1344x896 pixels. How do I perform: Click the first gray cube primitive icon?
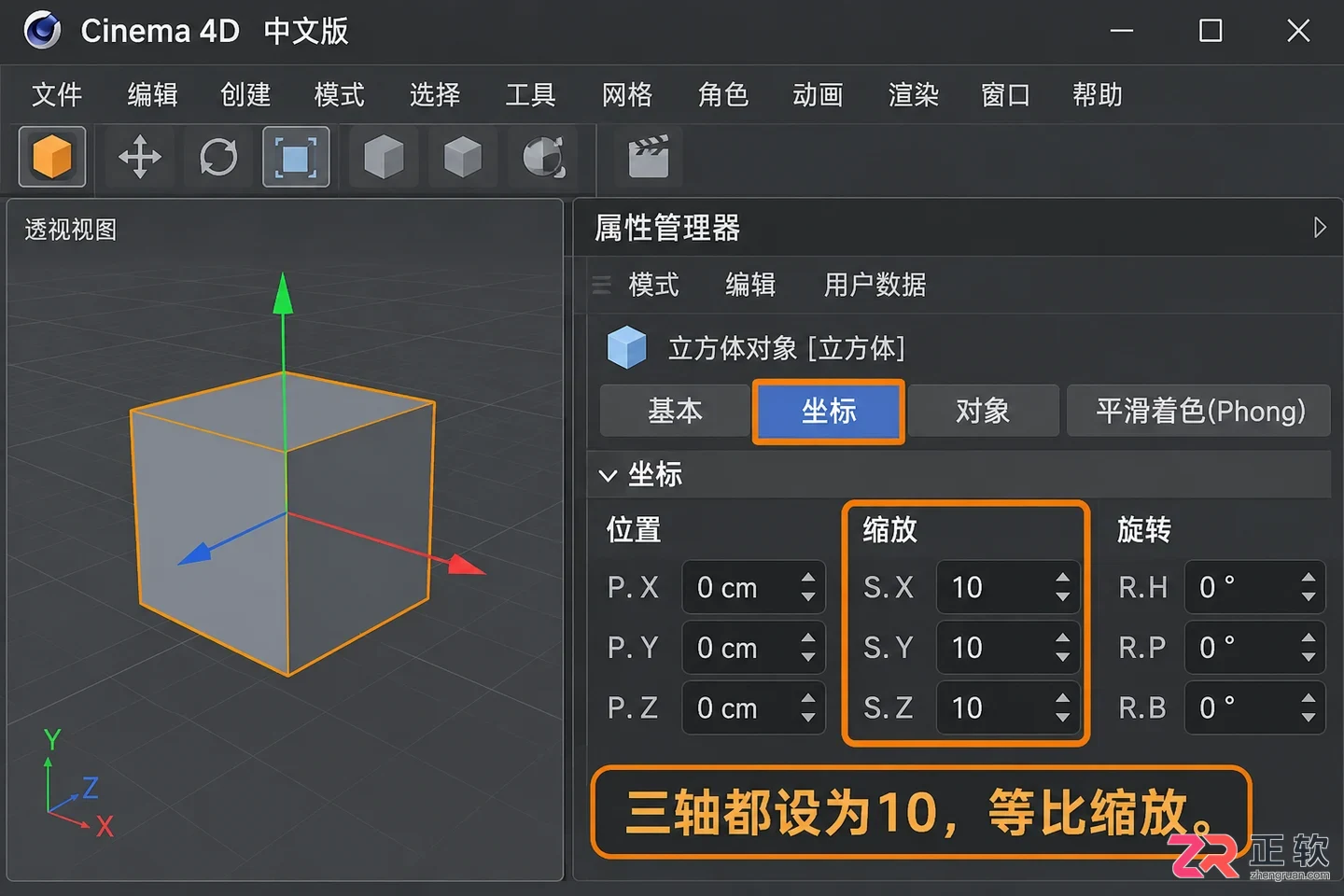pos(384,157)
